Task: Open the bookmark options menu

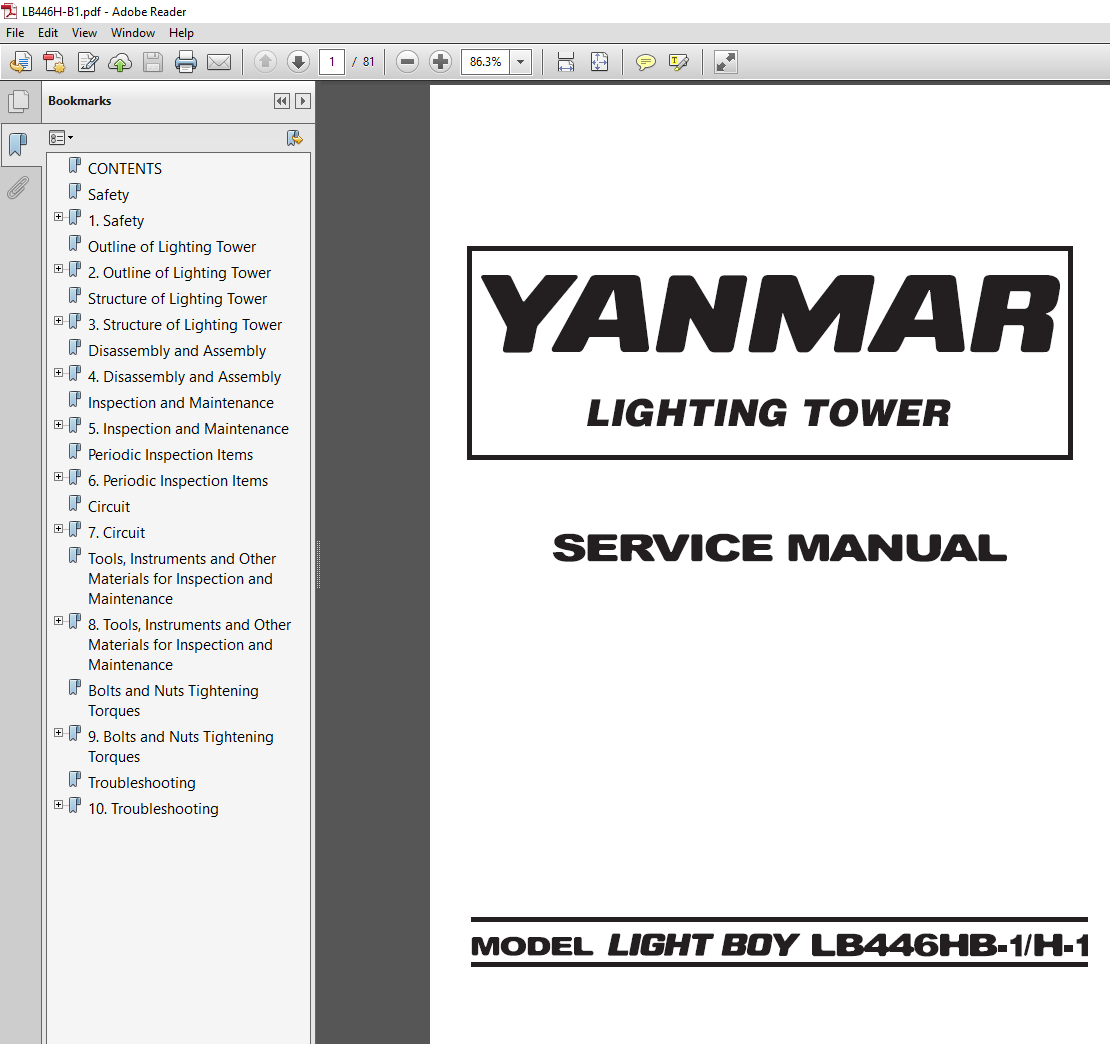Action: coord(61,137)
